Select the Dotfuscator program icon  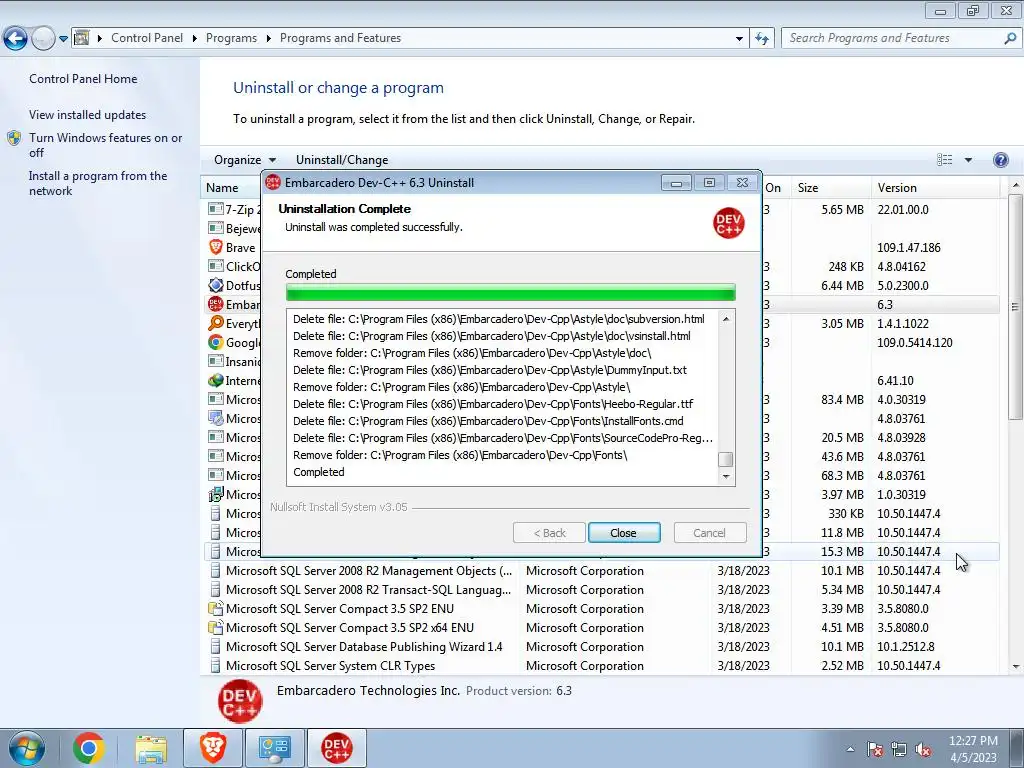216,285
